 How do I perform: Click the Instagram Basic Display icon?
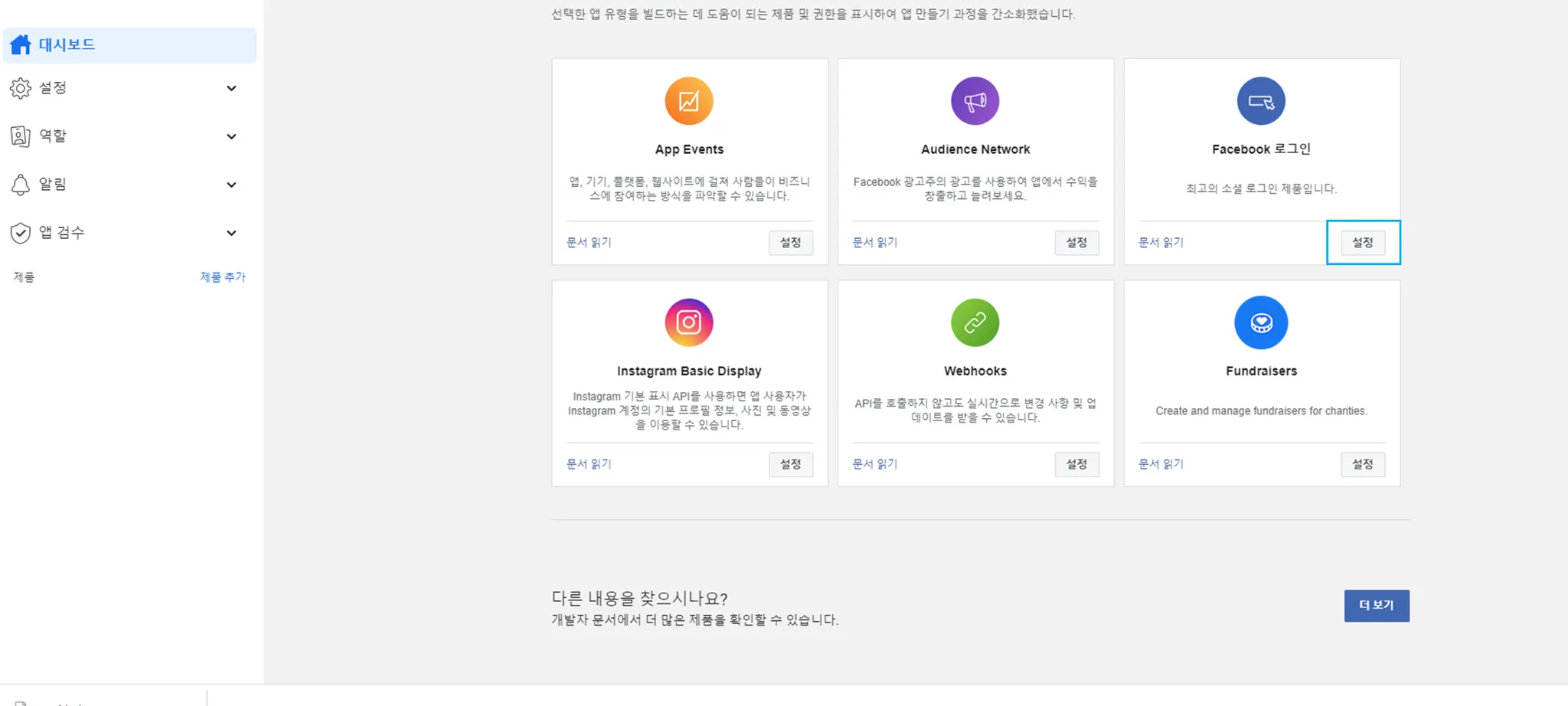coord(689,322)
